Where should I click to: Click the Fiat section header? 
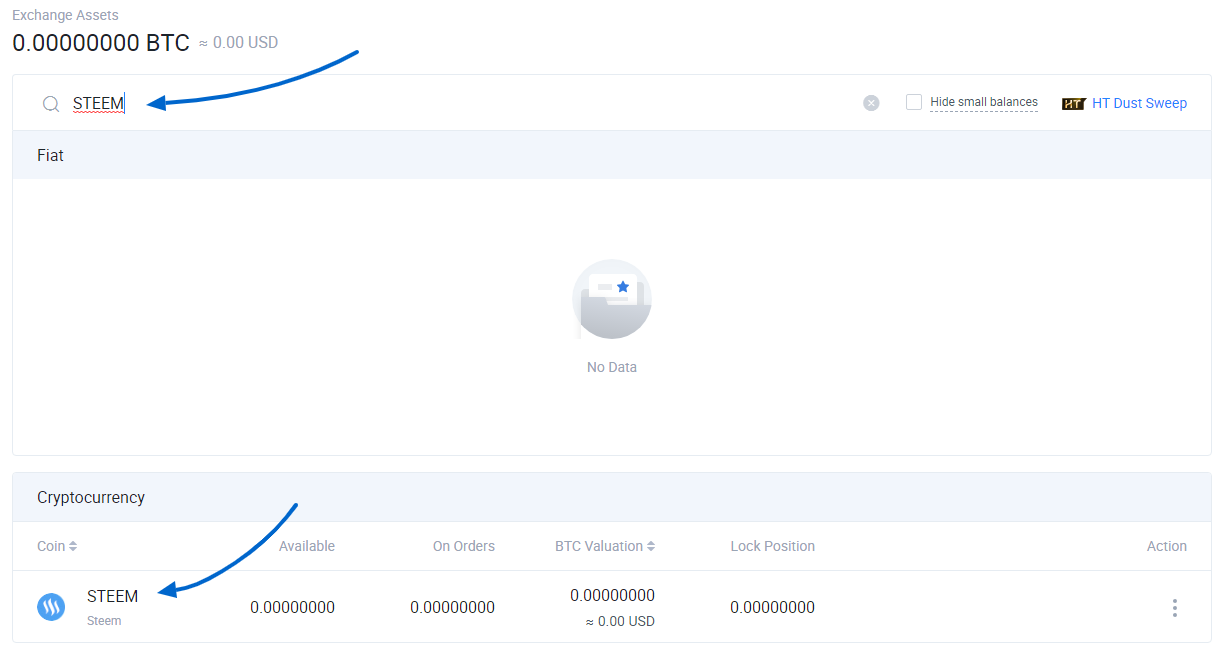pos(611,155)
